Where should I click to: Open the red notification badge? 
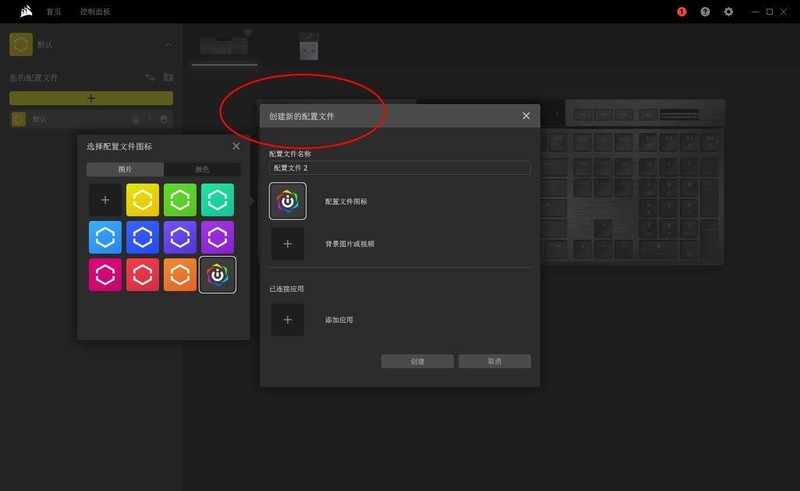tap(682, 12)
